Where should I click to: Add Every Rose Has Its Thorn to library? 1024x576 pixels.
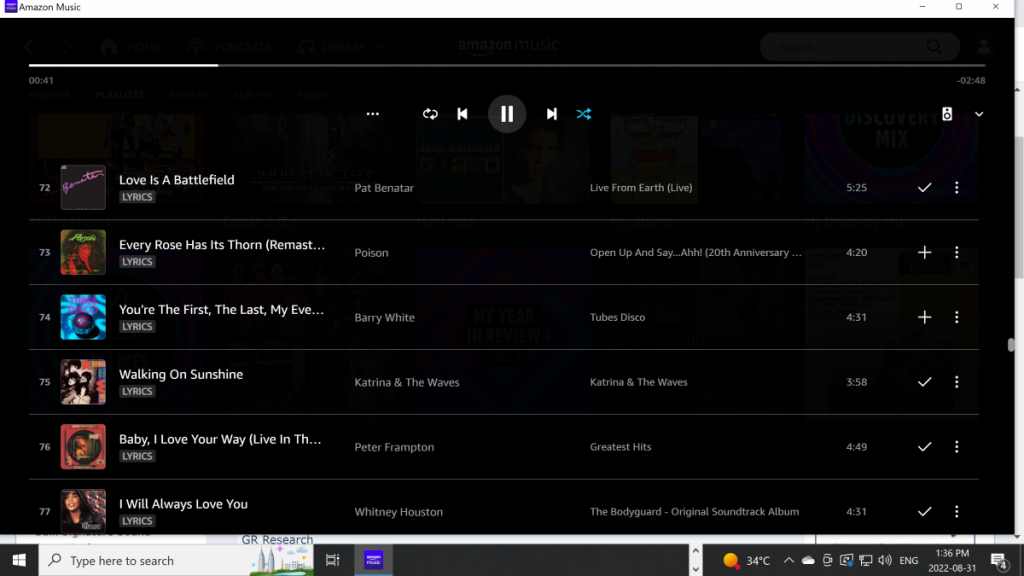(924, 252)
